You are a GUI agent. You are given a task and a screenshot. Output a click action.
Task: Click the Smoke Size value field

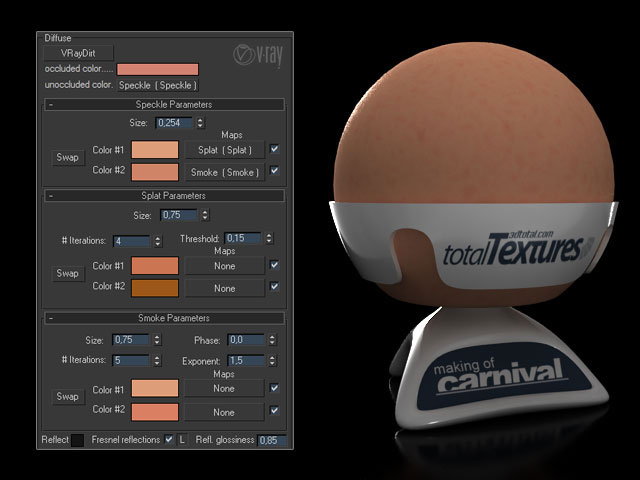[x=130, y=340]
